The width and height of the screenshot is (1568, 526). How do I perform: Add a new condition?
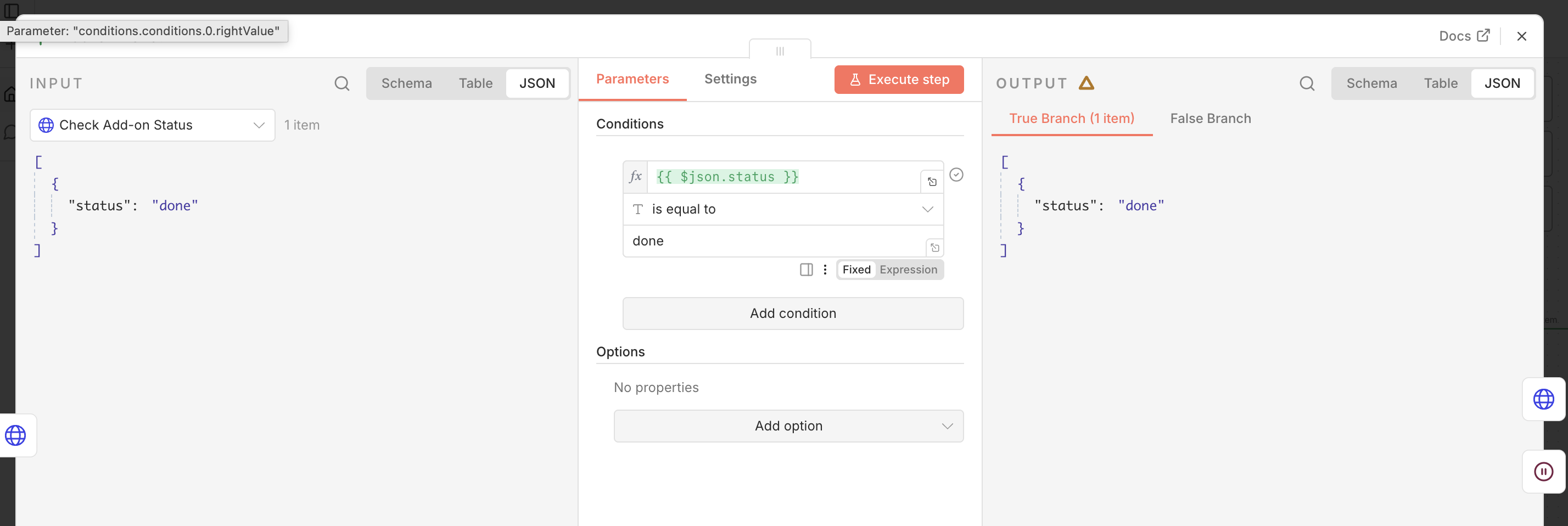click(x=793, y=314)
